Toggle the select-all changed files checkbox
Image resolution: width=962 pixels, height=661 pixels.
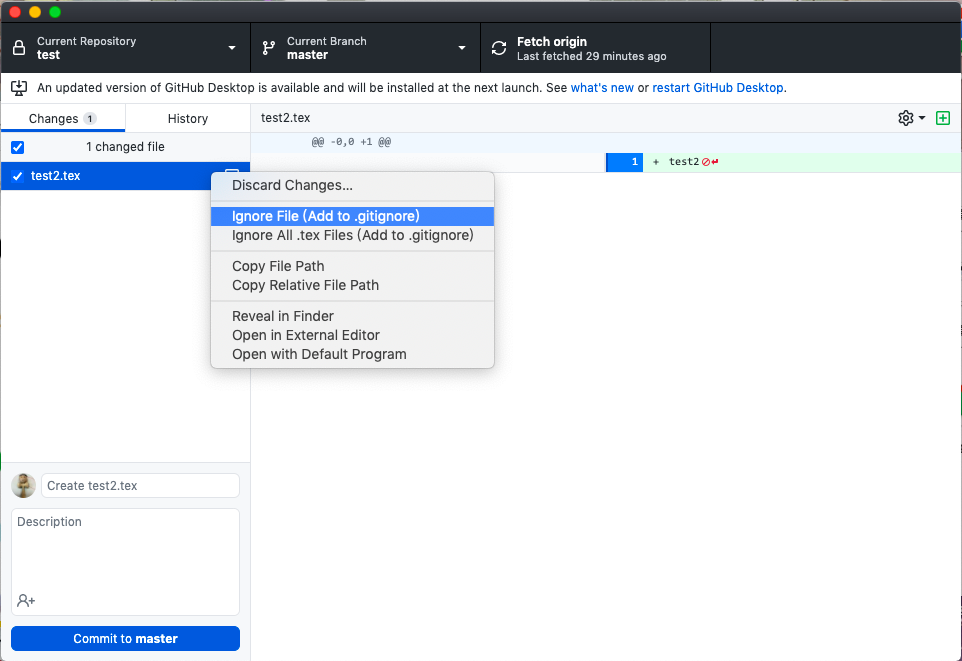(x=17, y=147)
